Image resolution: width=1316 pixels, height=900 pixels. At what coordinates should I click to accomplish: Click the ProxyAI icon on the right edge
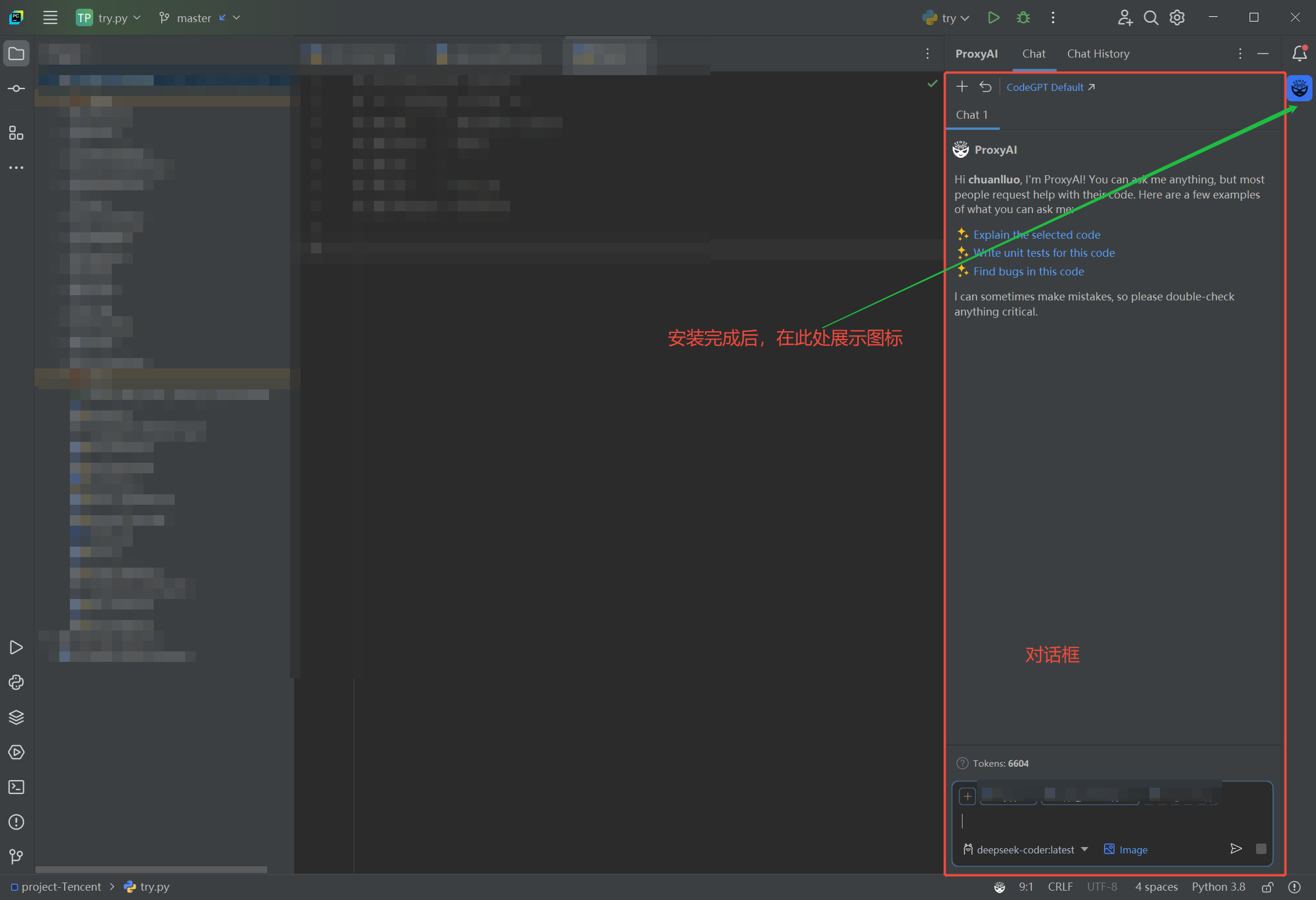[x=1300, y=88]
